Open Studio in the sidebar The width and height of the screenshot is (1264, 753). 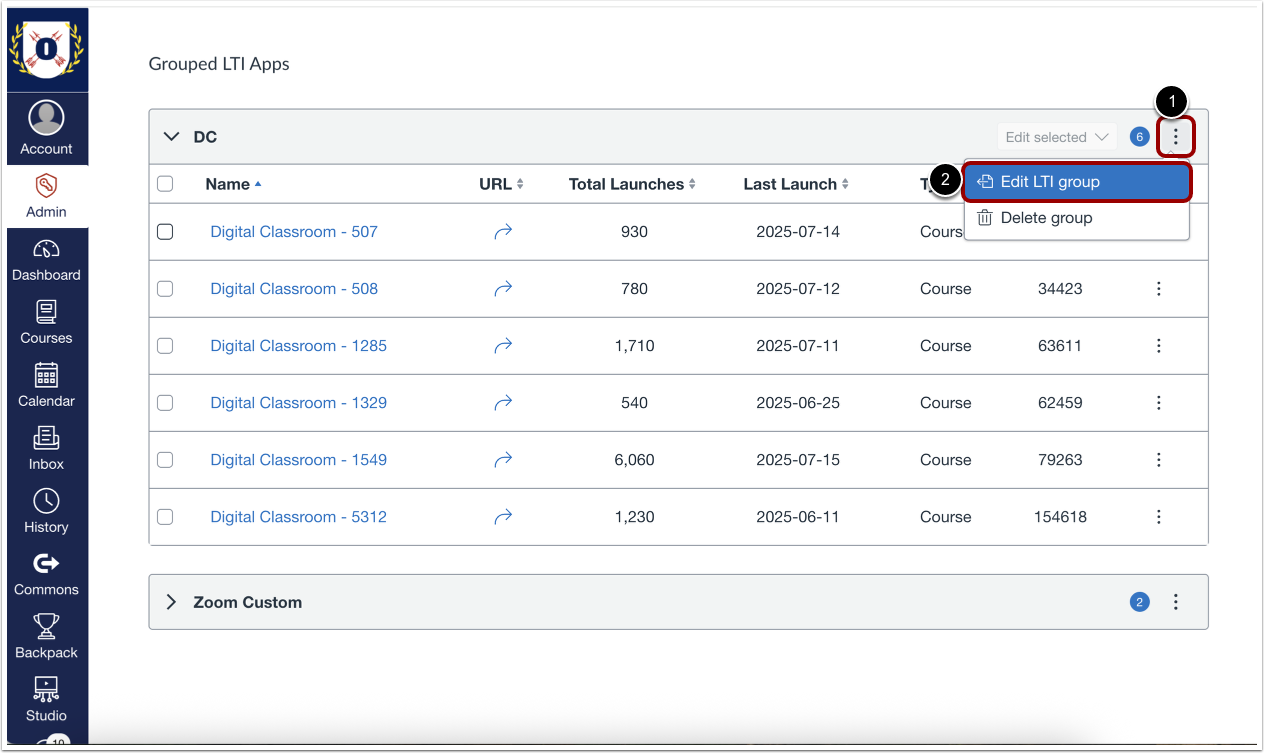pos(47,700)
